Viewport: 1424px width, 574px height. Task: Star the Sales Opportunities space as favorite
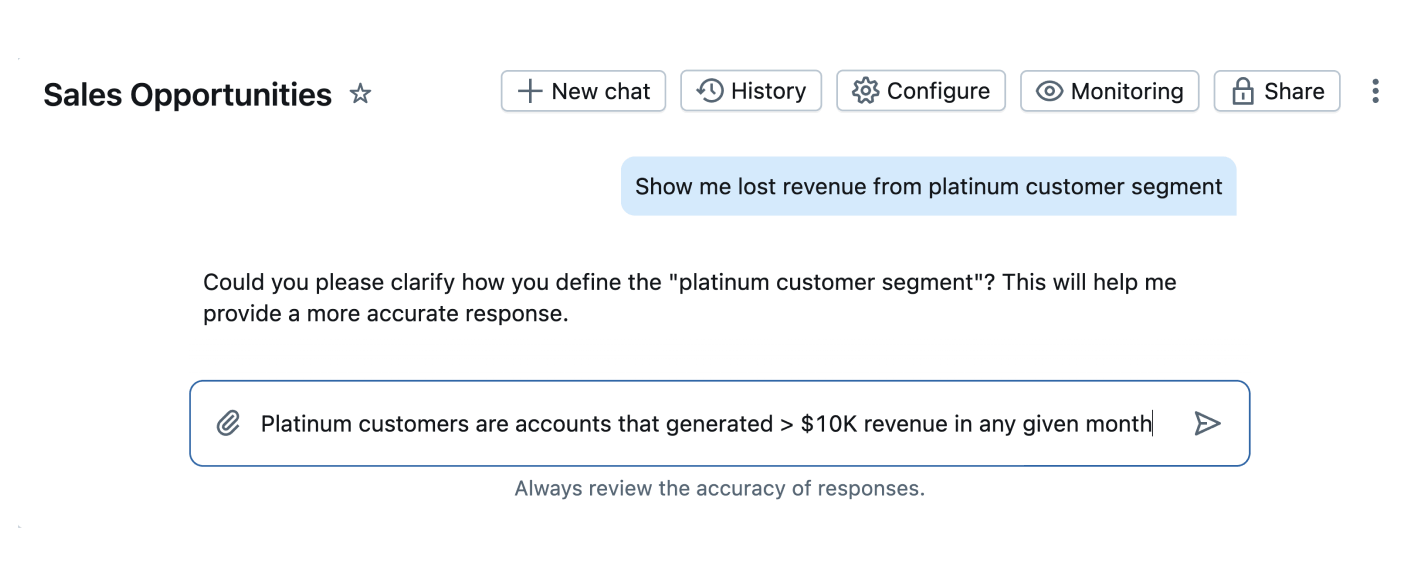click(x=360, y=94)
